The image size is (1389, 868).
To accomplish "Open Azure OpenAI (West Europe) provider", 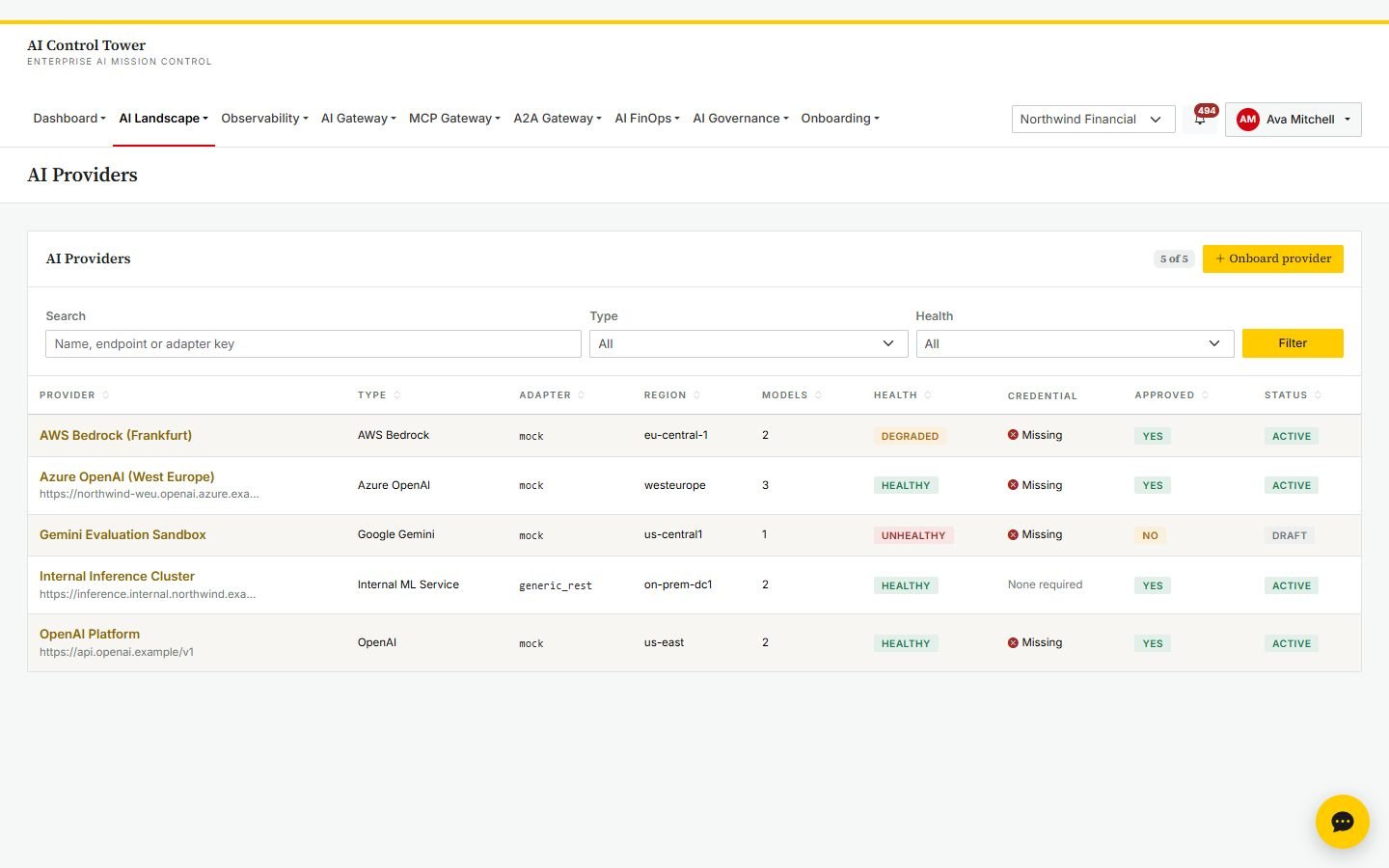I will [127, 476].
